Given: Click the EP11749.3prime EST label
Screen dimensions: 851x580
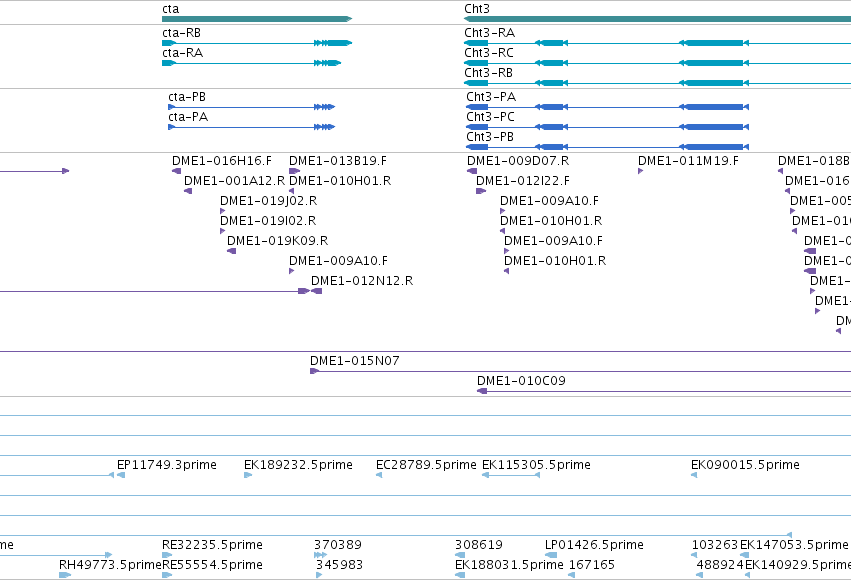Looking at the screenshot, I should (167, 466).
